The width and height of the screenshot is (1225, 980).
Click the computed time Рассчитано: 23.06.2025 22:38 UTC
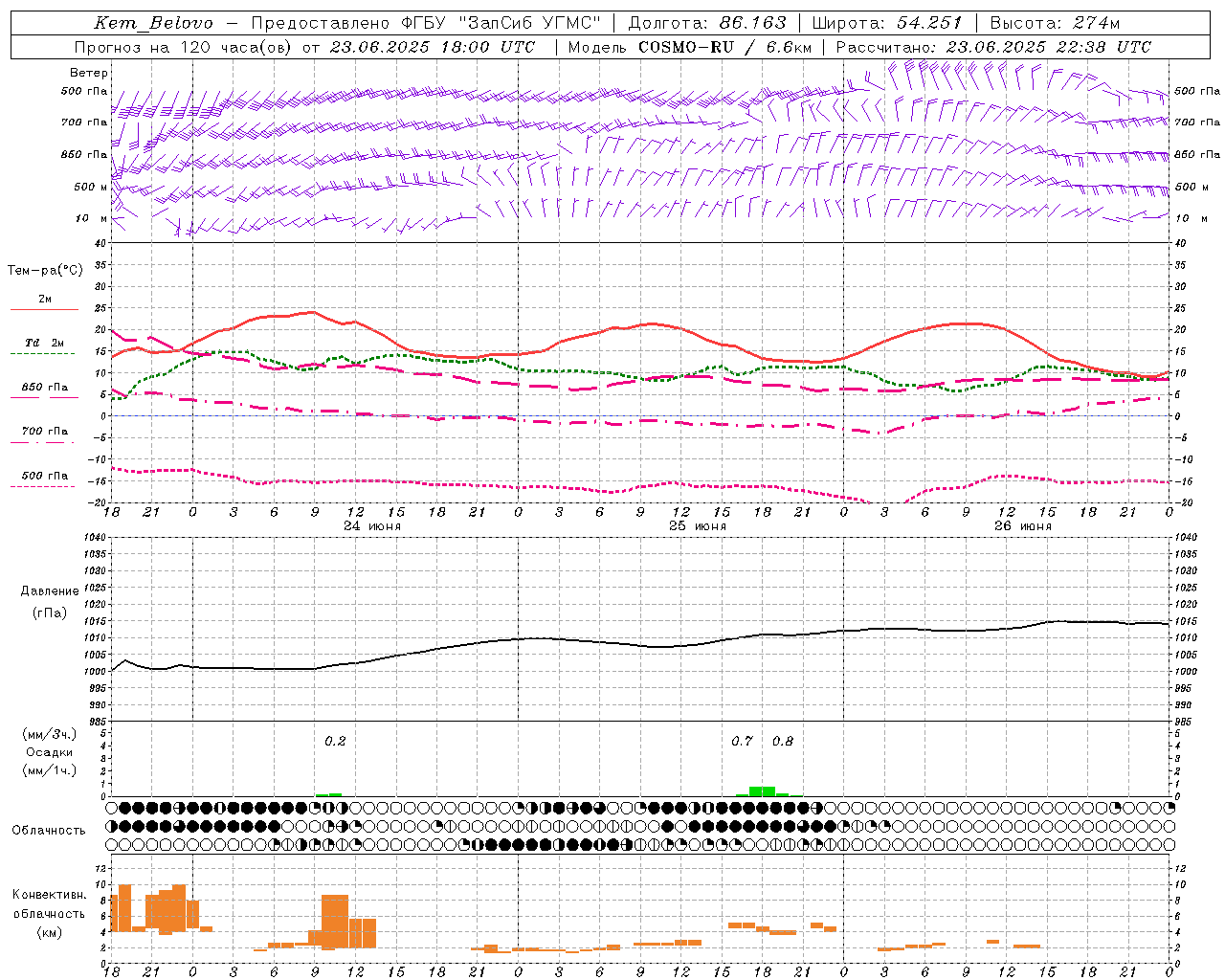click(993, 47)
